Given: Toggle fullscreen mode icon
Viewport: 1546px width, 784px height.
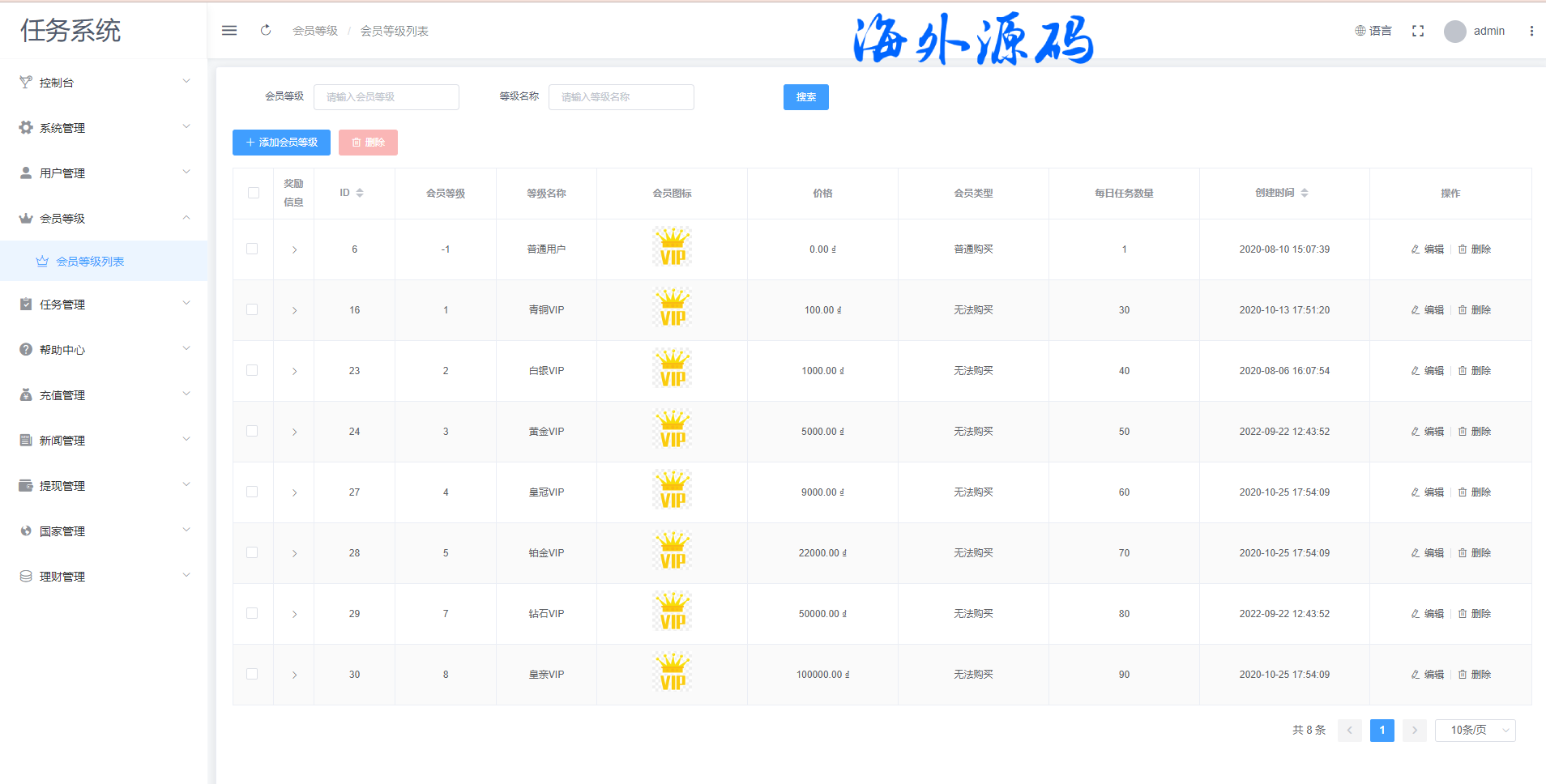Looking at the screenshot, I should (1417, 31).
